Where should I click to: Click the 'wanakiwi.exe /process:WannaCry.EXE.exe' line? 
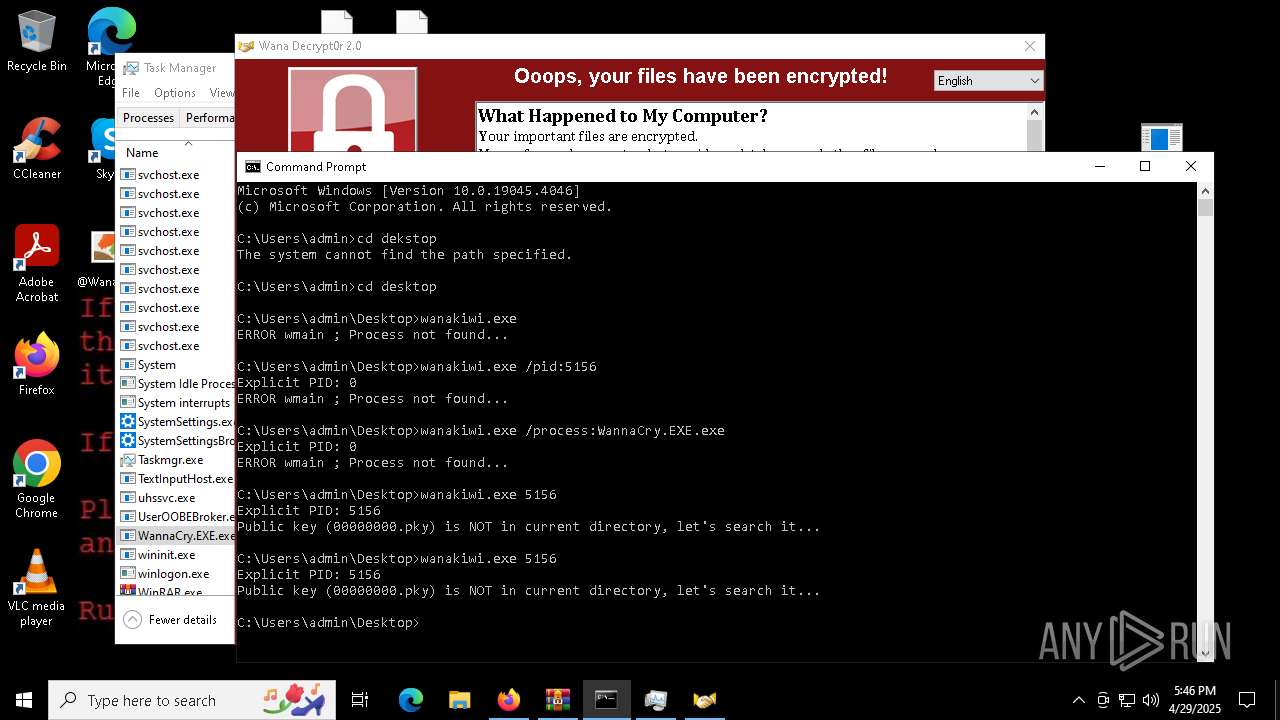click(x=480, y=431)
